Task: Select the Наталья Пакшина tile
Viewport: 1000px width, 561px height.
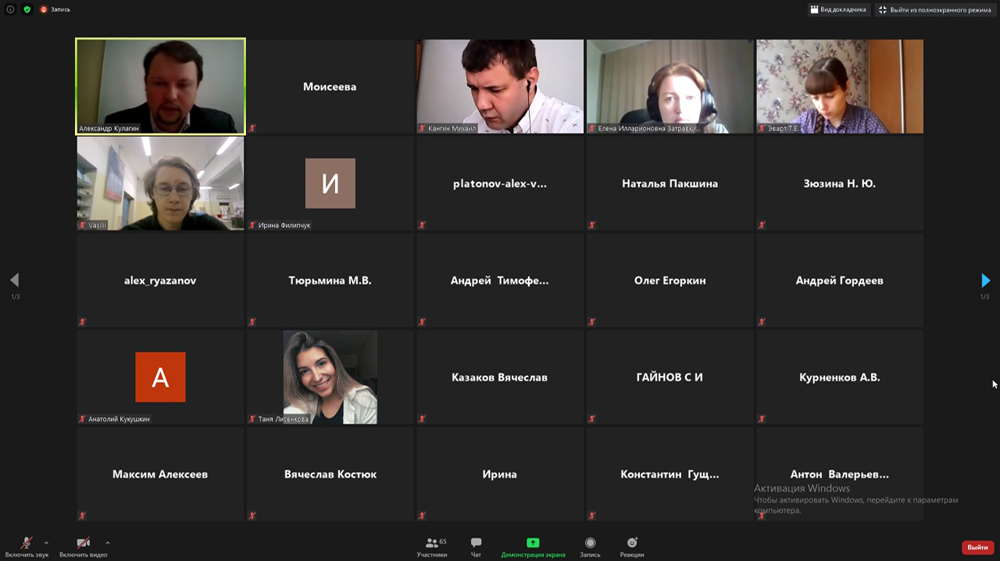Action: click(670, 183)
